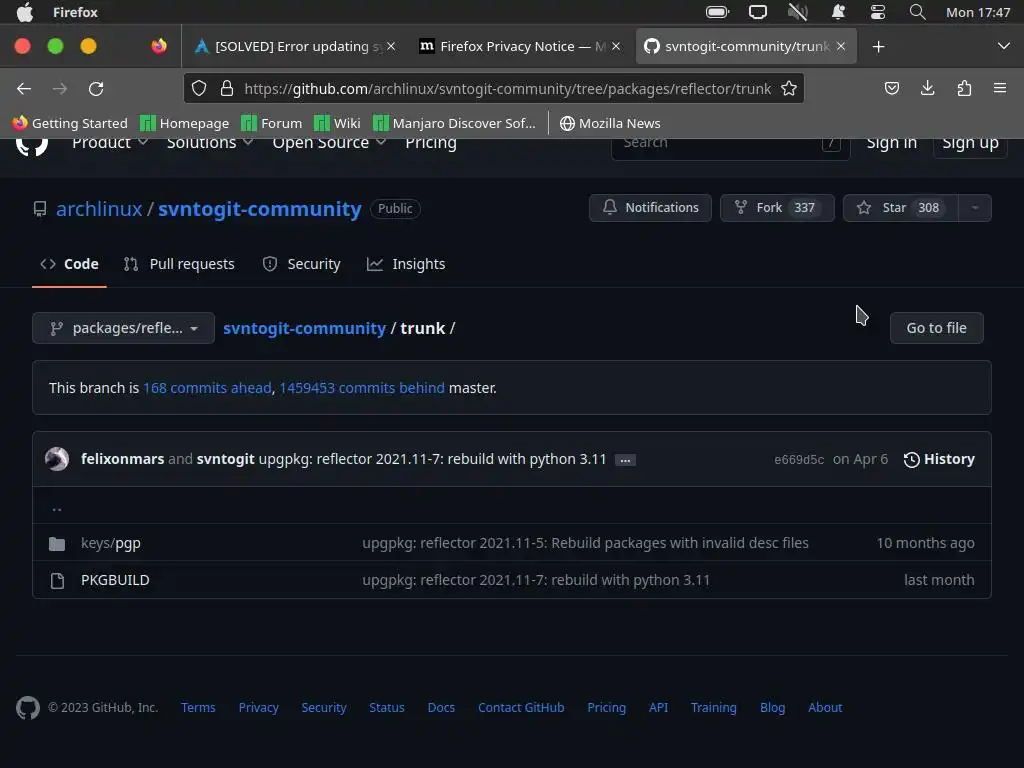
Task: Open the repository Security tab
Action: coord(301,264)
